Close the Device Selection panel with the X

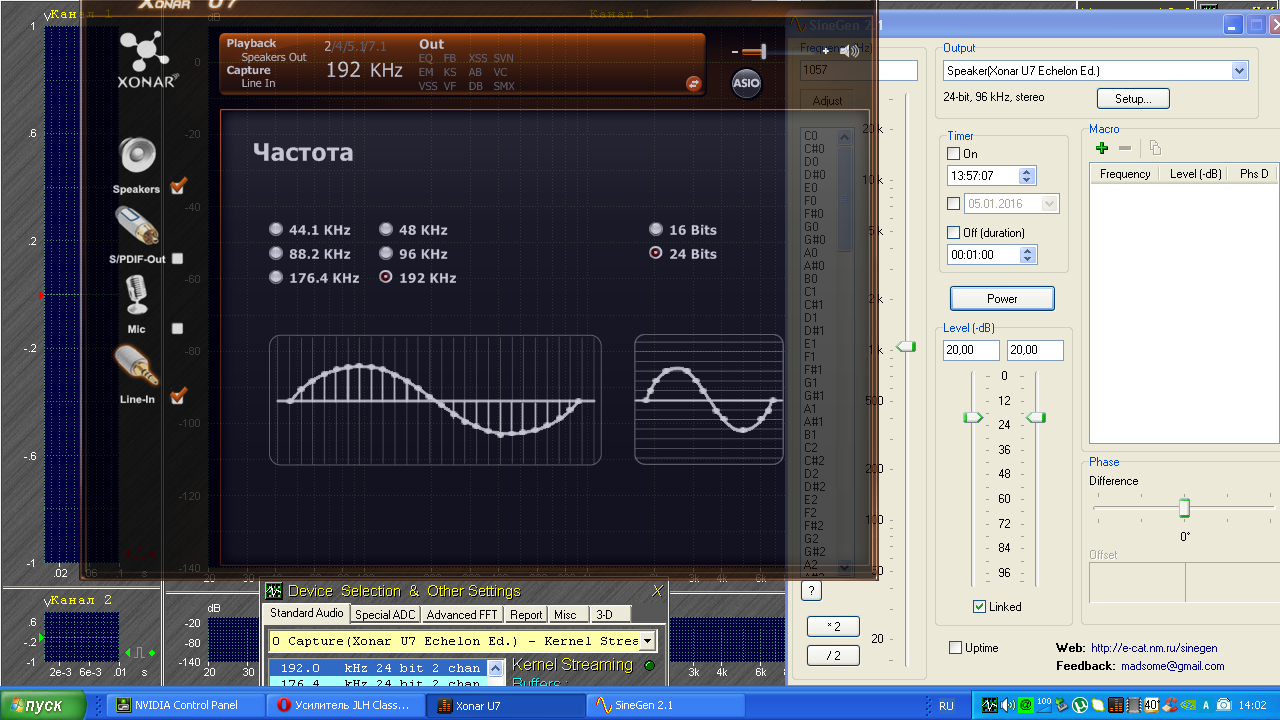(657, 591)
